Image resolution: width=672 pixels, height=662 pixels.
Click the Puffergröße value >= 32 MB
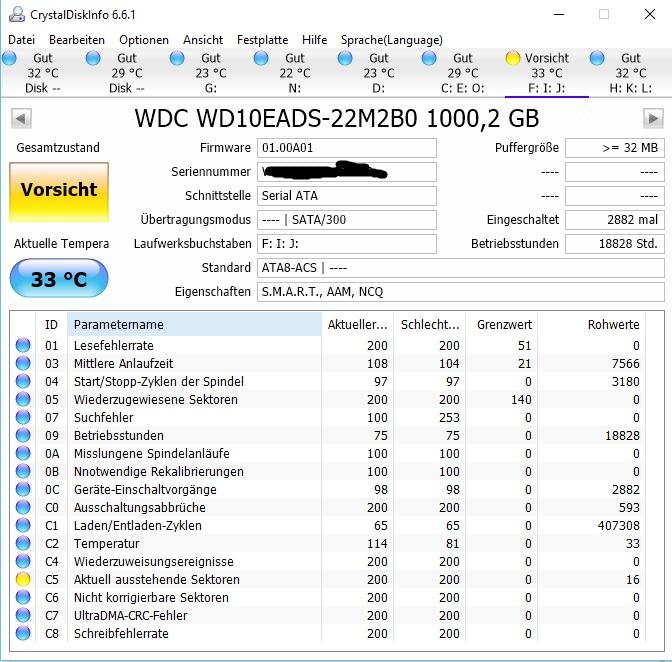(615, 148)
